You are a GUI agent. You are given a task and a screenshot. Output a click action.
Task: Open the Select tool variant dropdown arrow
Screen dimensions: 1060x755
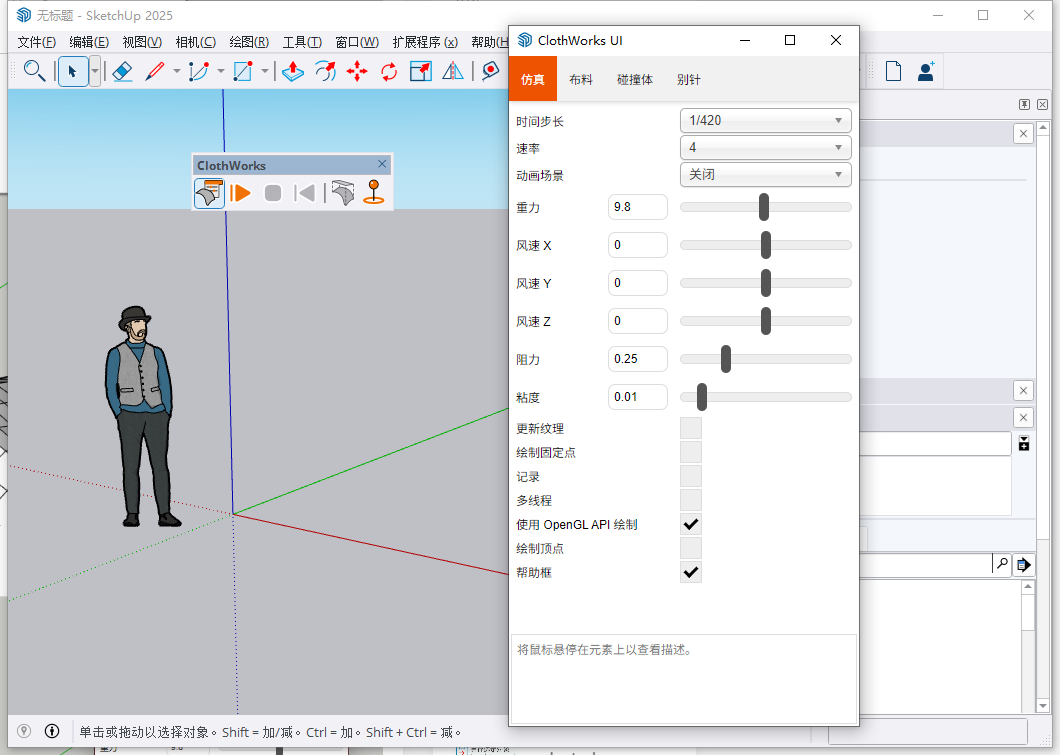tap(95, 71)
